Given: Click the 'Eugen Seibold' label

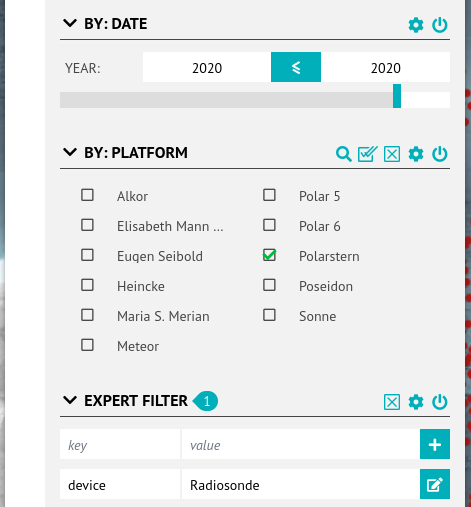Looking at the screenshot, I should pos(160,256).
